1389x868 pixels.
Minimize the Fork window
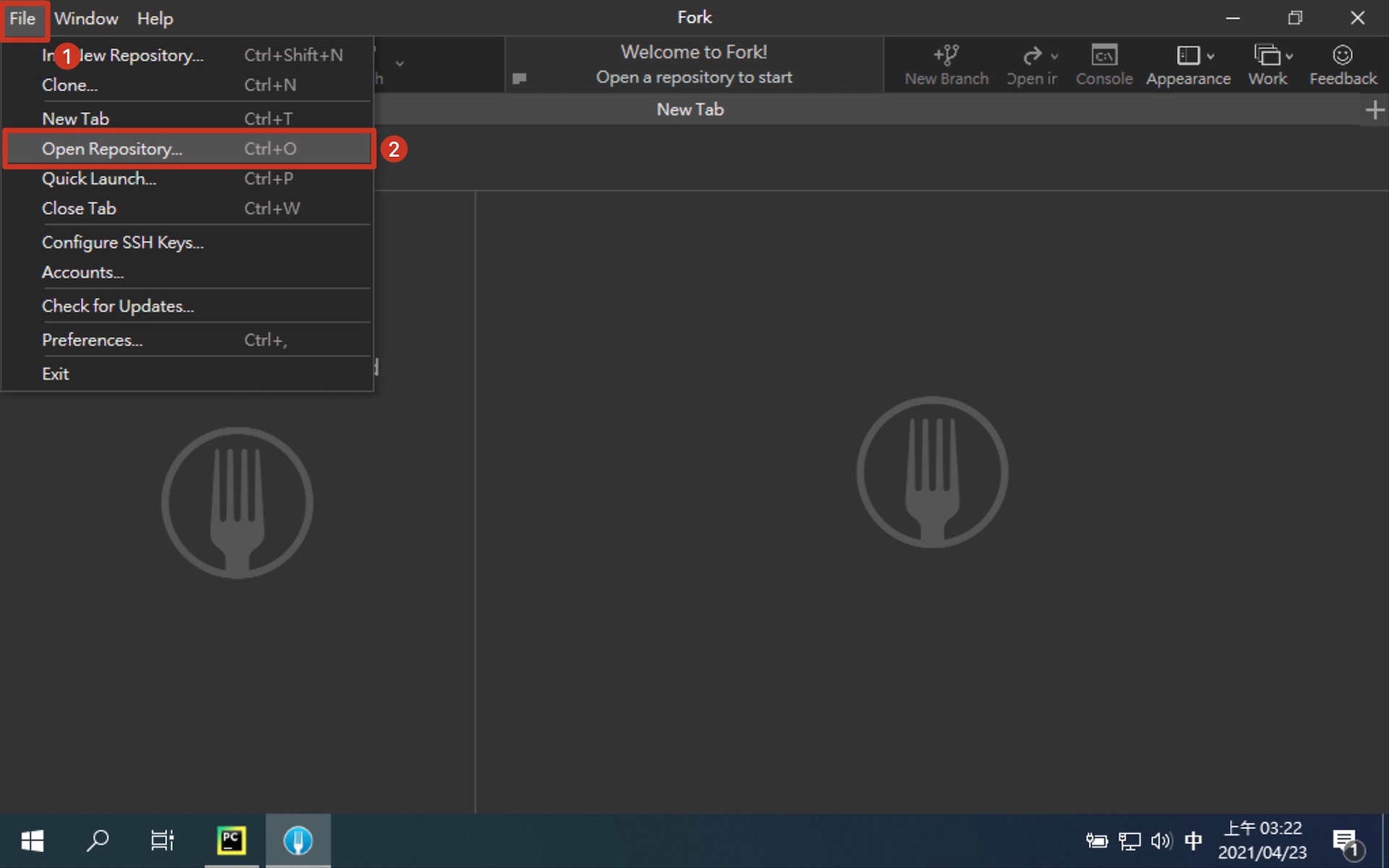point(1233,18)
